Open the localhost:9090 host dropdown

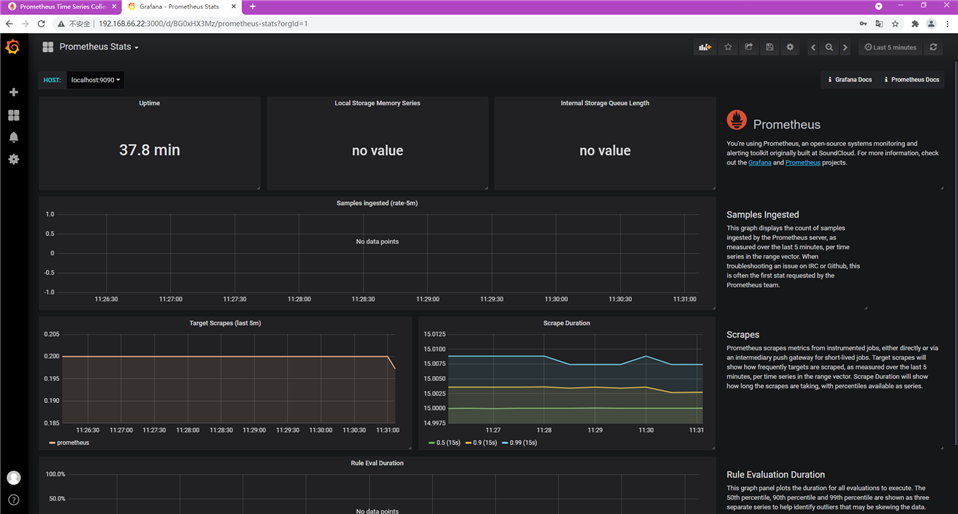(95, 80)
